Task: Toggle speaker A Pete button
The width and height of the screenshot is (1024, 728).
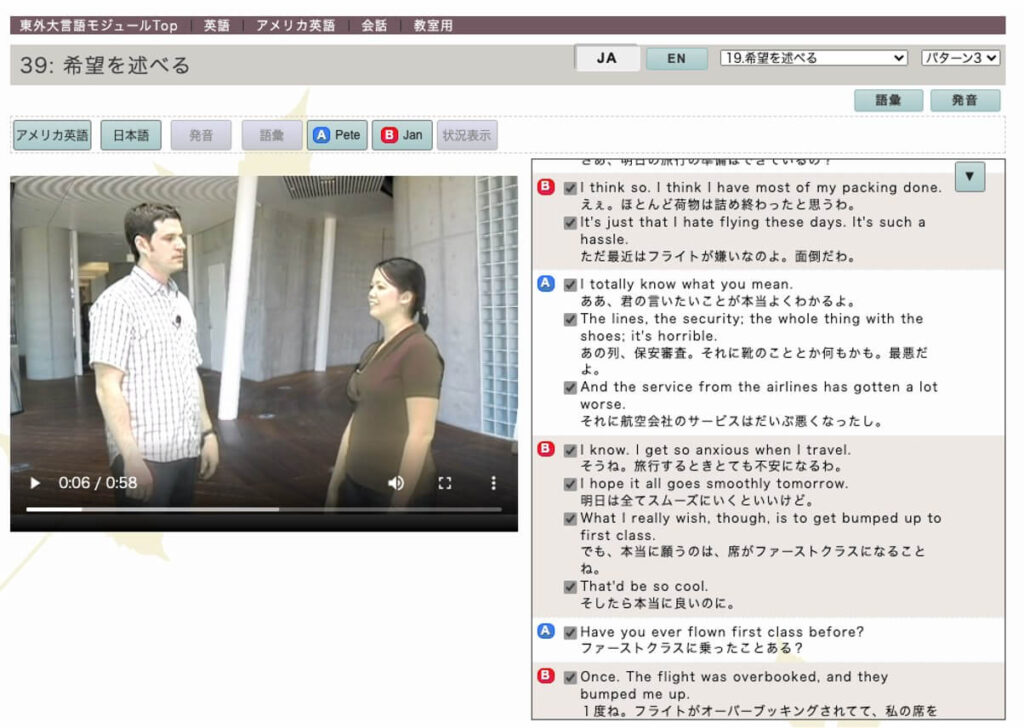Action: (337, 135)
